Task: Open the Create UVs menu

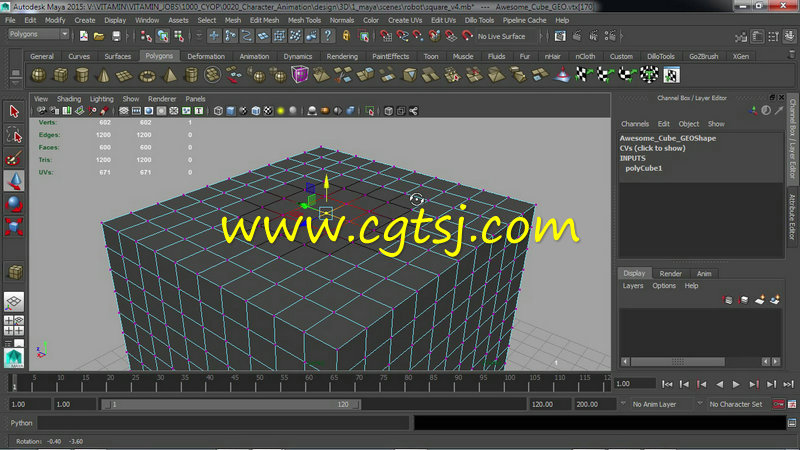Action: [x=405, y=20]
